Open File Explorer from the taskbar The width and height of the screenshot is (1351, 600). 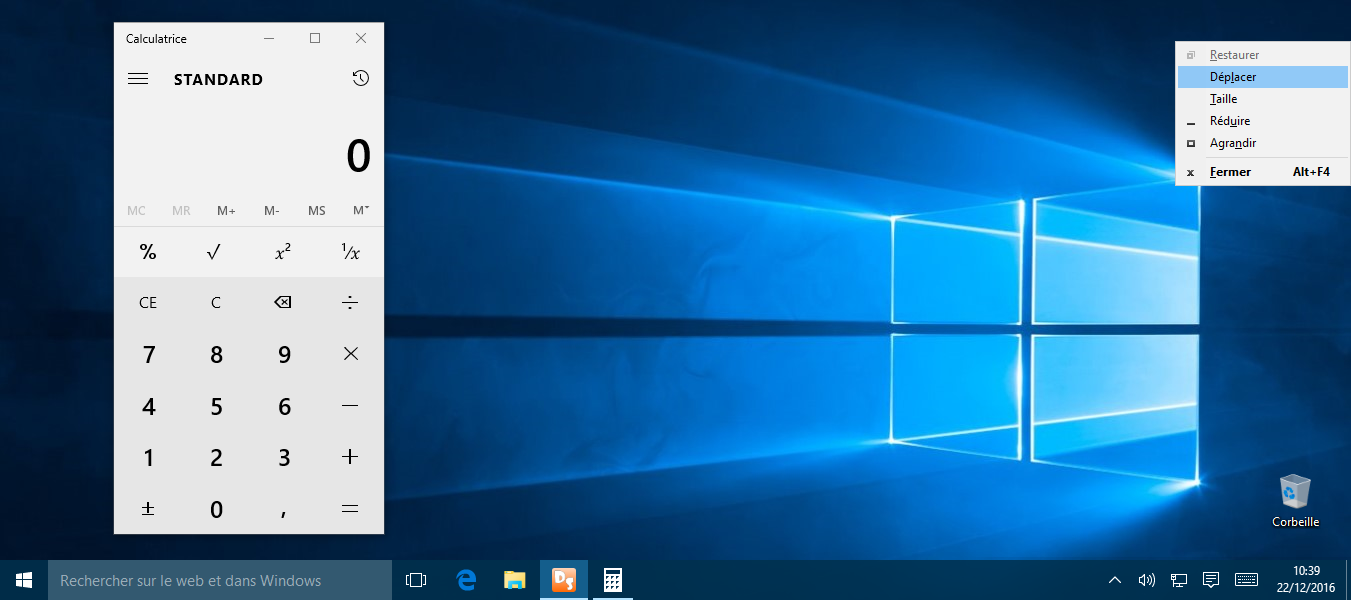pyautogui.click(x=514, y=580)
